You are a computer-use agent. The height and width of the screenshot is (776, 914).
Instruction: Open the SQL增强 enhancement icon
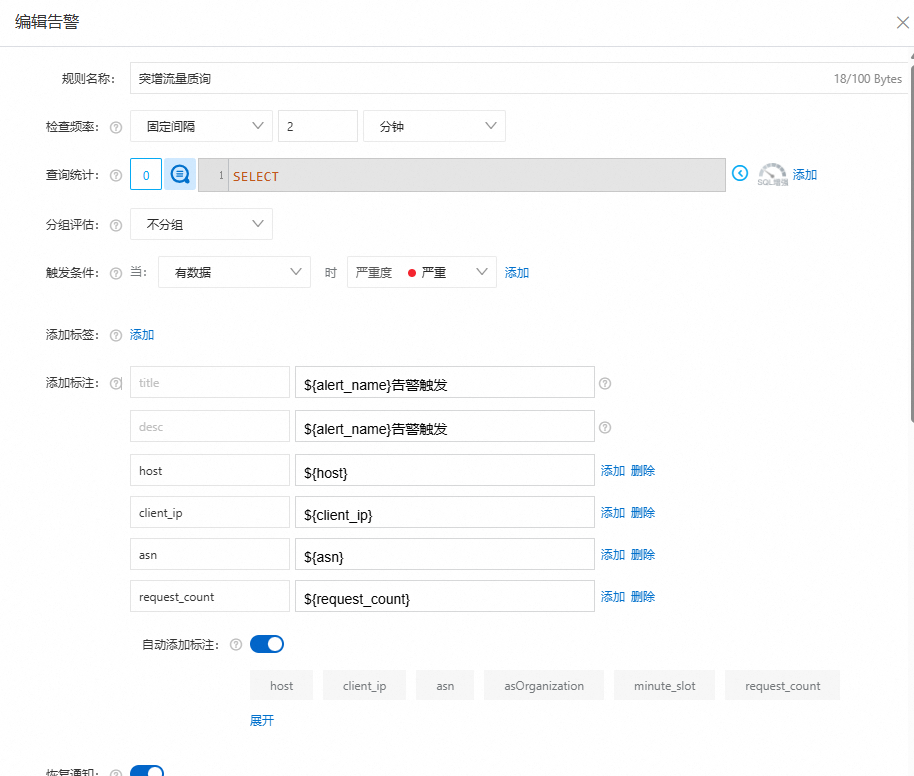click(x=770, y=173)
